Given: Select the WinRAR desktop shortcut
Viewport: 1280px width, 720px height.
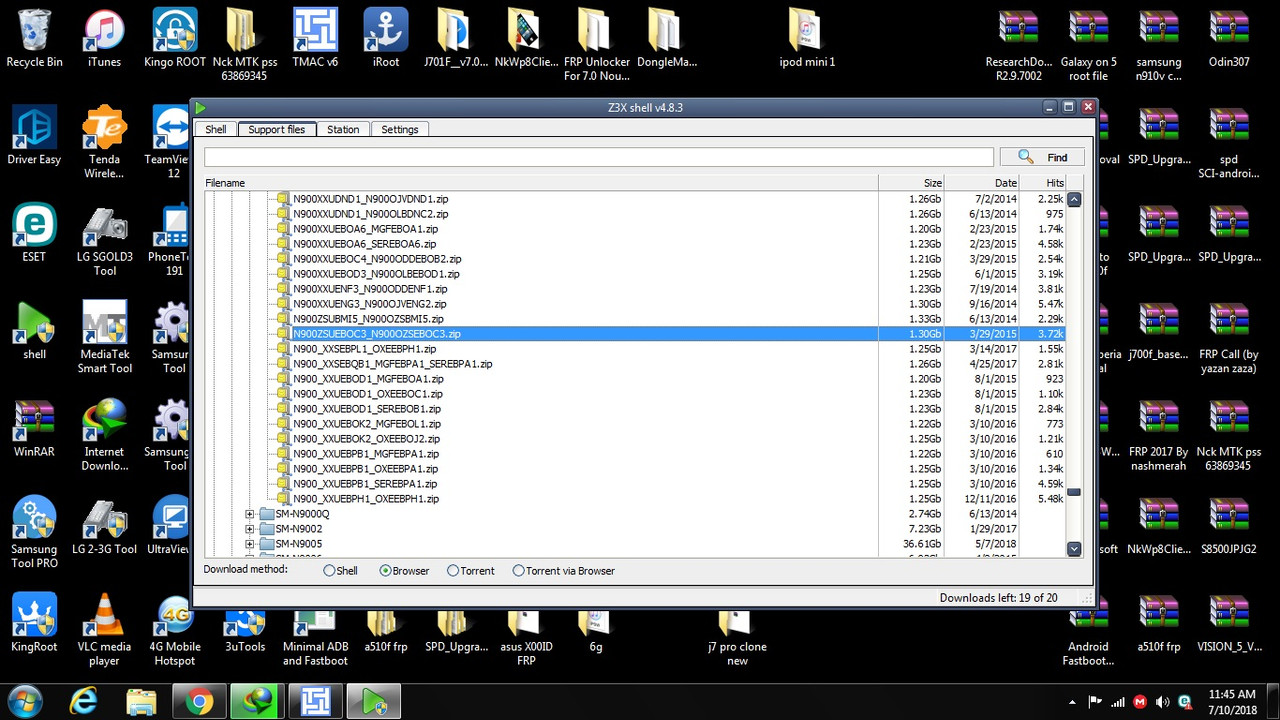Looking at the screenshot, I should coord(34,428).
